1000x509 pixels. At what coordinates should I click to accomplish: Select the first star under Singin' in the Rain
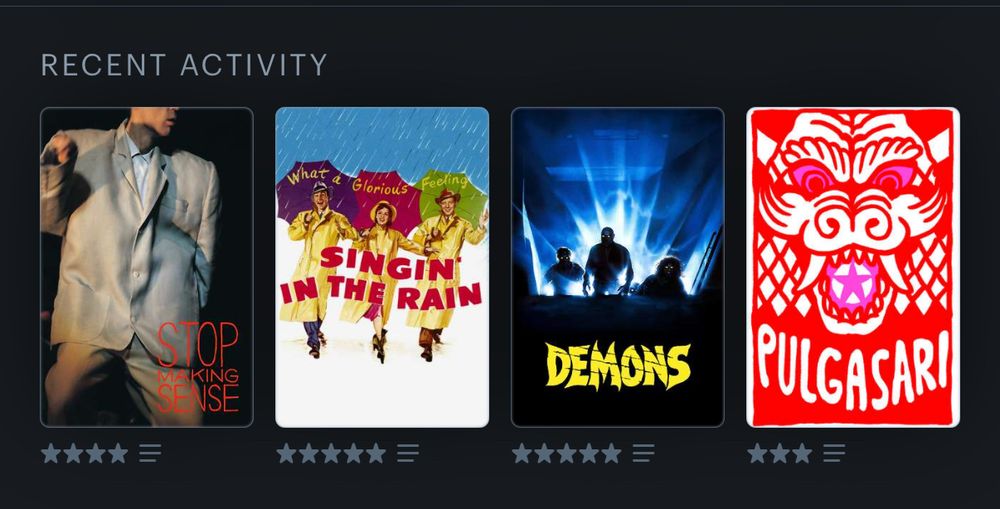pos(286,453)
